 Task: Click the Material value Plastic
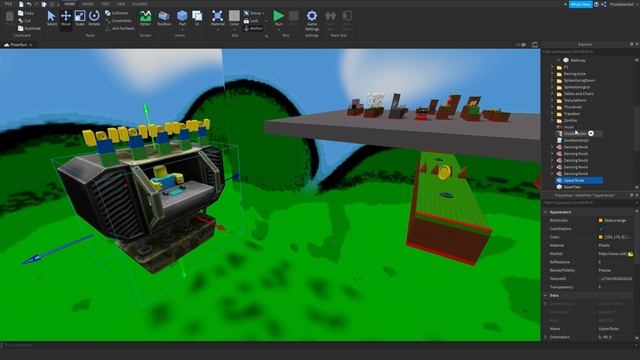click(604, 245)
